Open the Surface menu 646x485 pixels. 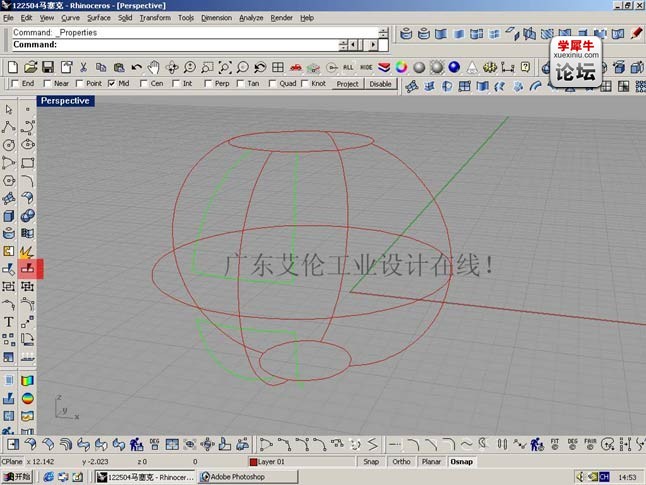click(99, 18)
